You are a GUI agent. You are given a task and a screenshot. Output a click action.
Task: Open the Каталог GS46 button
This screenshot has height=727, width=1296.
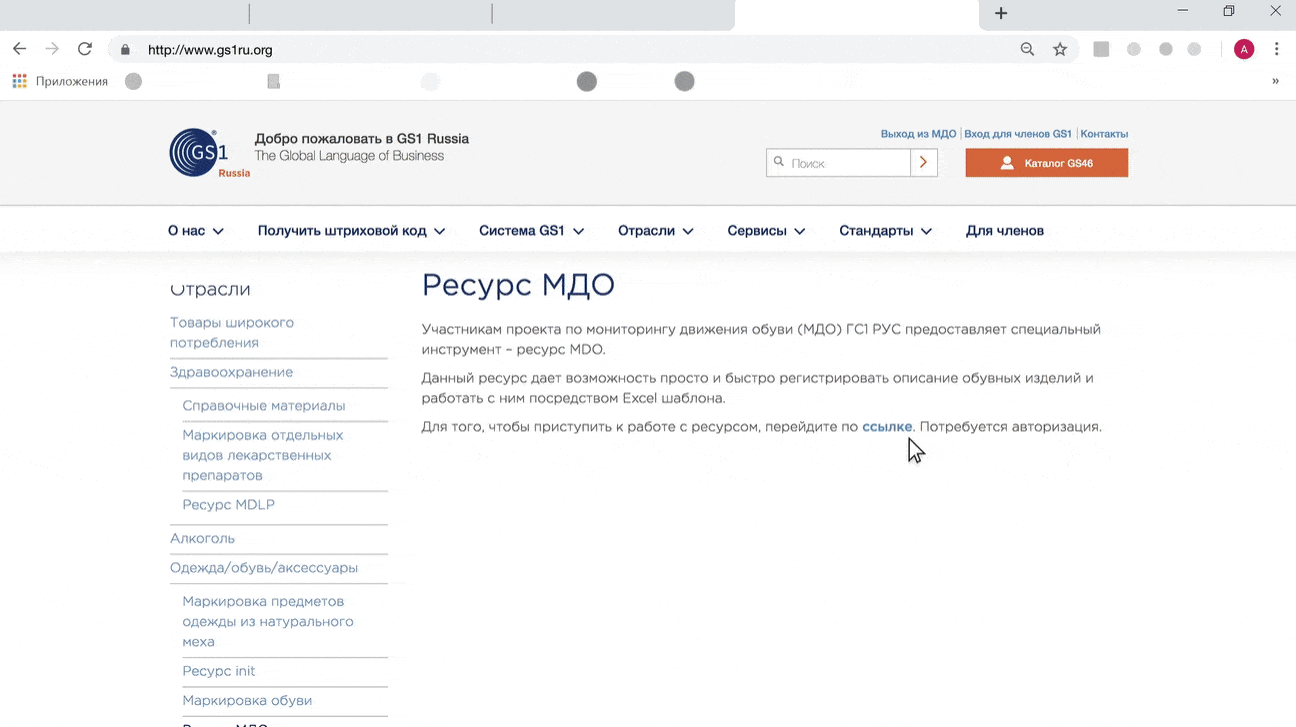click(x=1047, y=163)
